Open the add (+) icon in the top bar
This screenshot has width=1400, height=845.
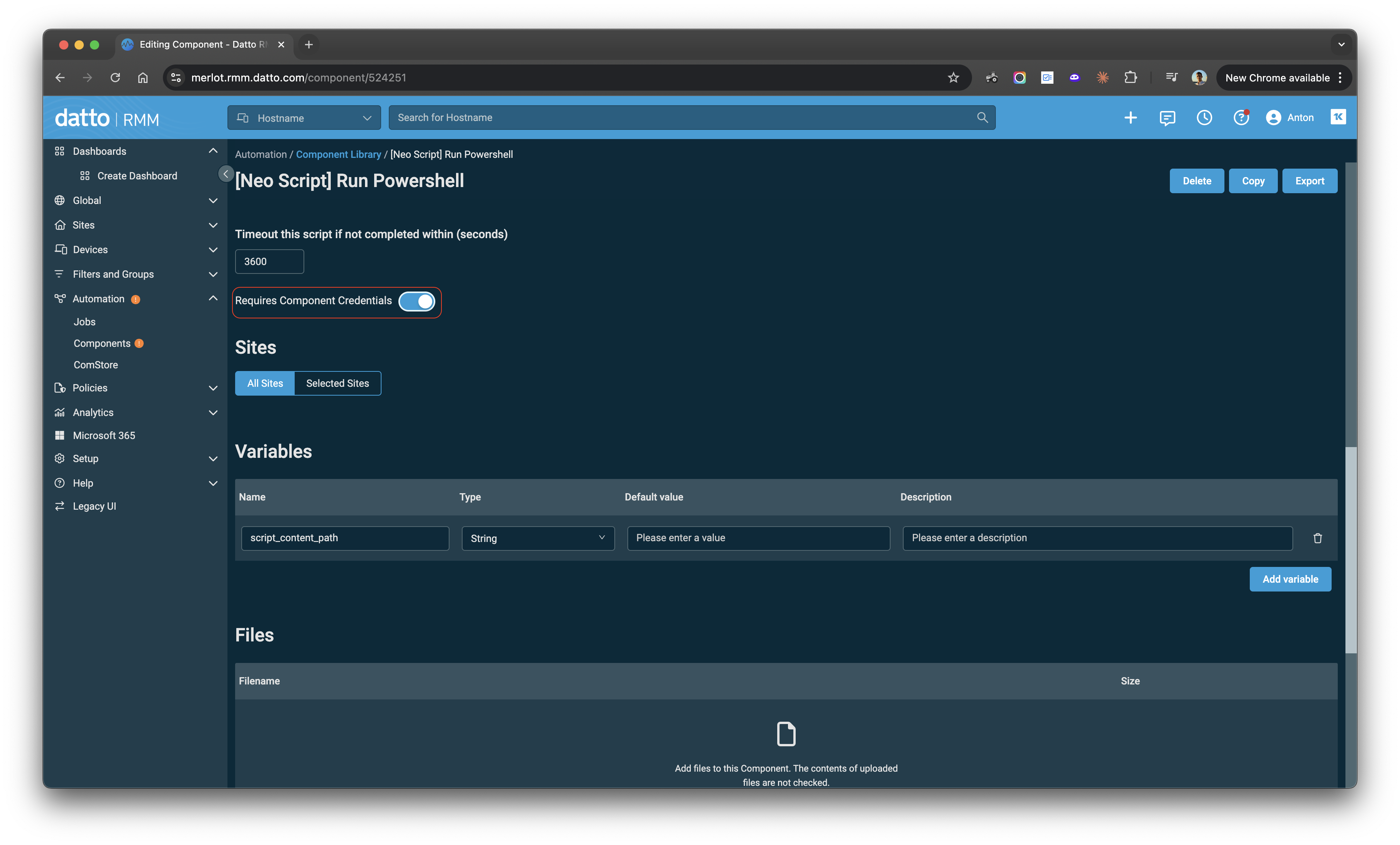[1130, 118]
